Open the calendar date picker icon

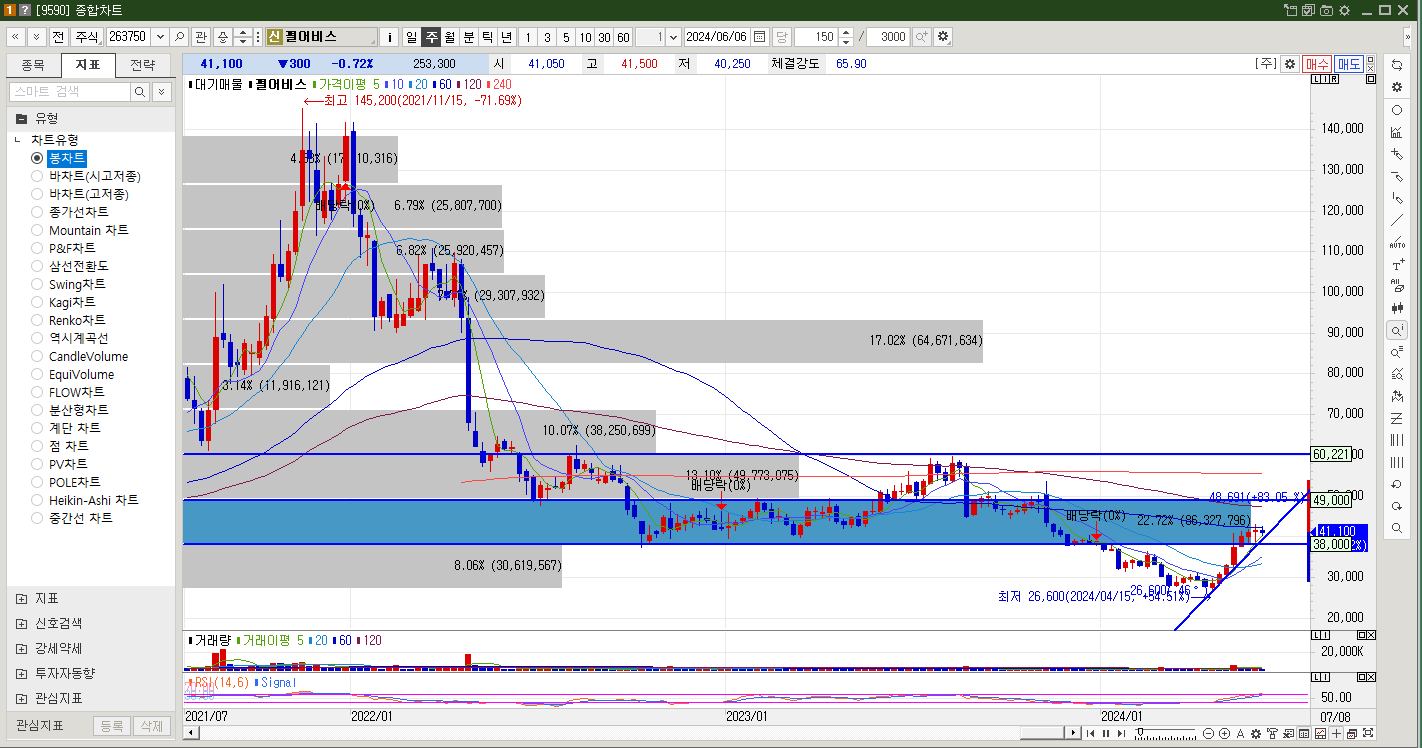(x=760, y=37)
